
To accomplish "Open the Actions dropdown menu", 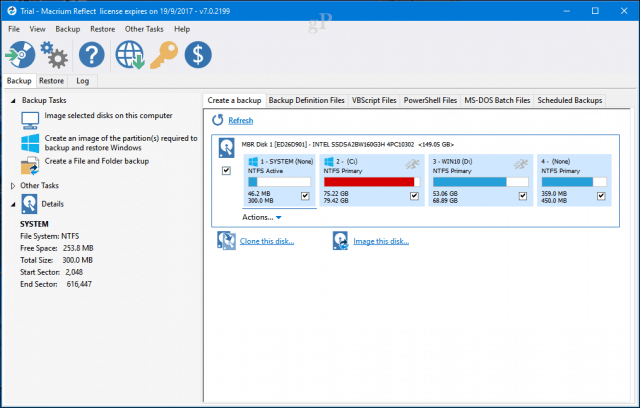I will click(x=262, y=217).
